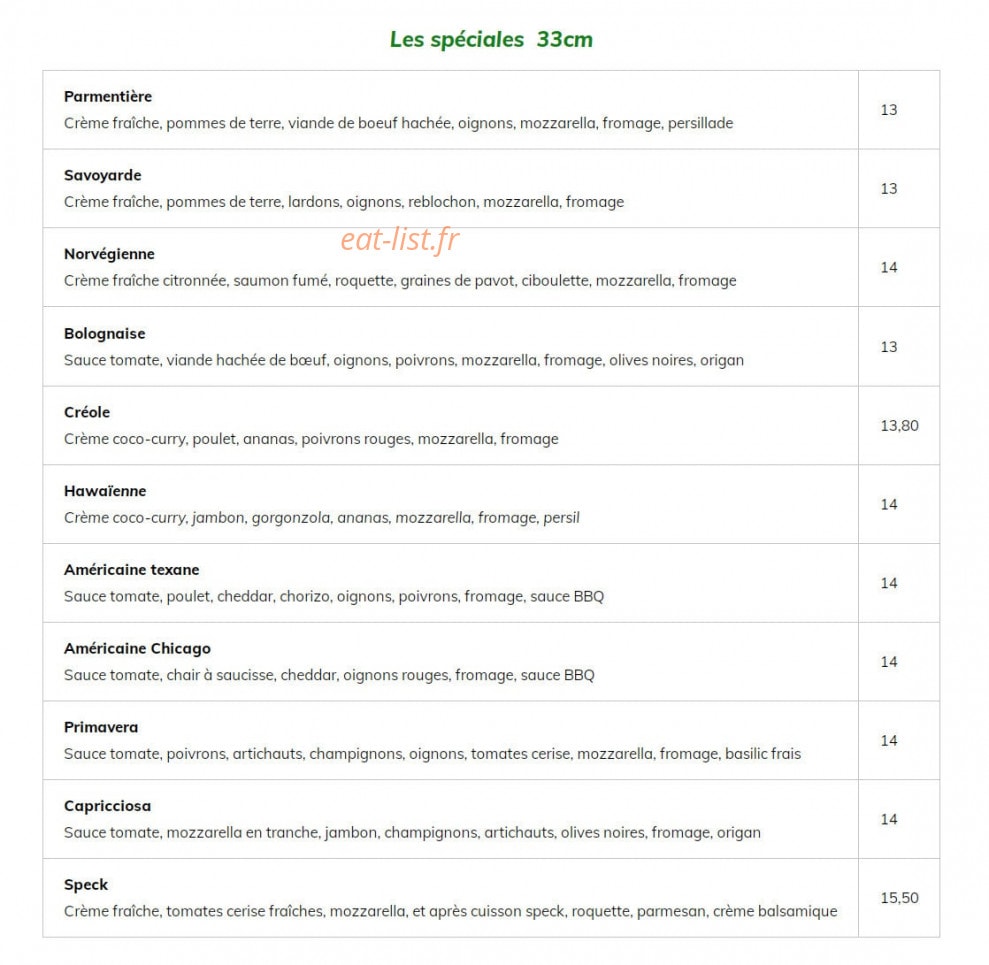Viewport: 989px width, 965px height.
Task: Click the Norvégienne price of 14
Action: click(x=889, y=267)
